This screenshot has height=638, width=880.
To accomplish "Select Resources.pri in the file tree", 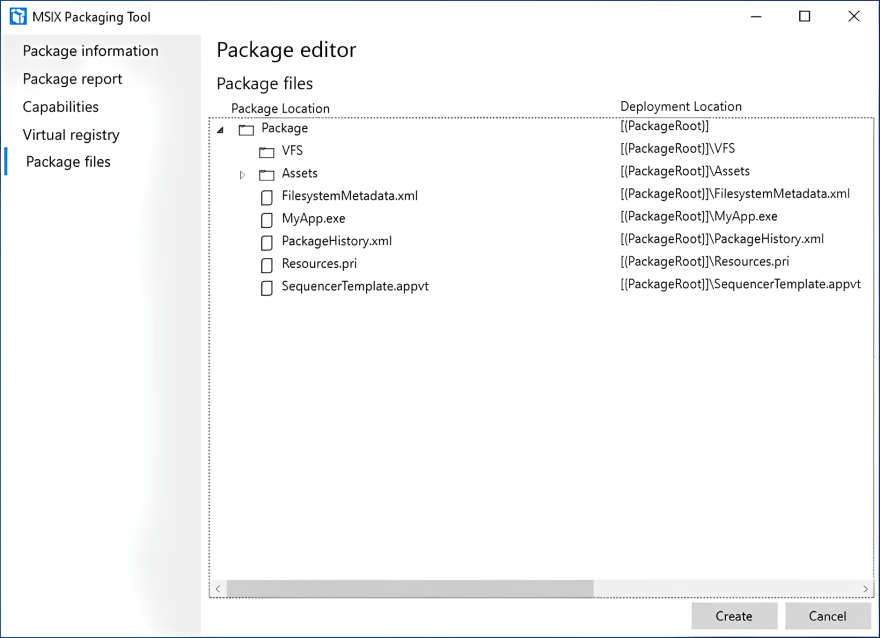I will tap(319, 263).
